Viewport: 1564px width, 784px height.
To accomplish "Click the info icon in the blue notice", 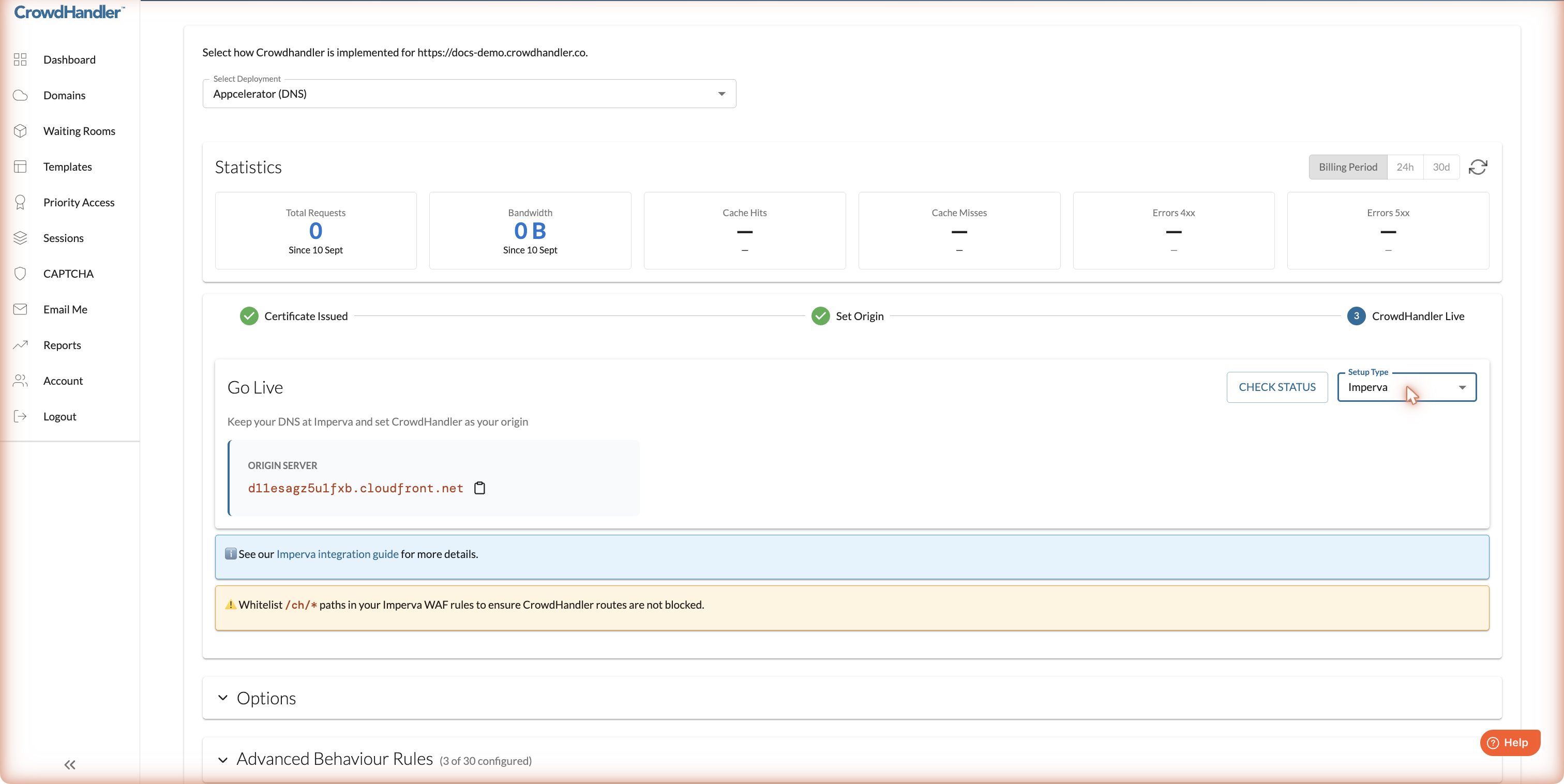I will pos(231,554).
